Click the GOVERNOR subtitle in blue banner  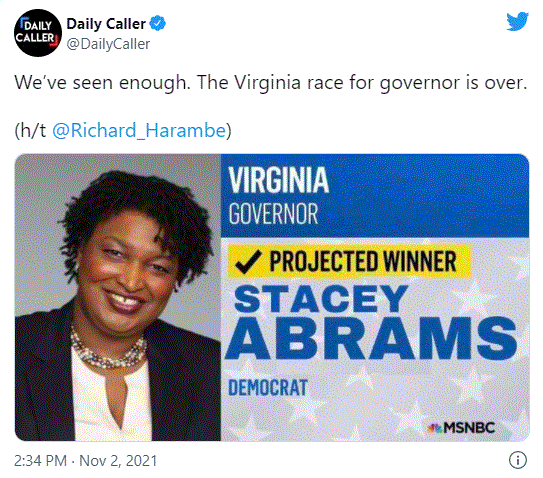click(273, 214)
